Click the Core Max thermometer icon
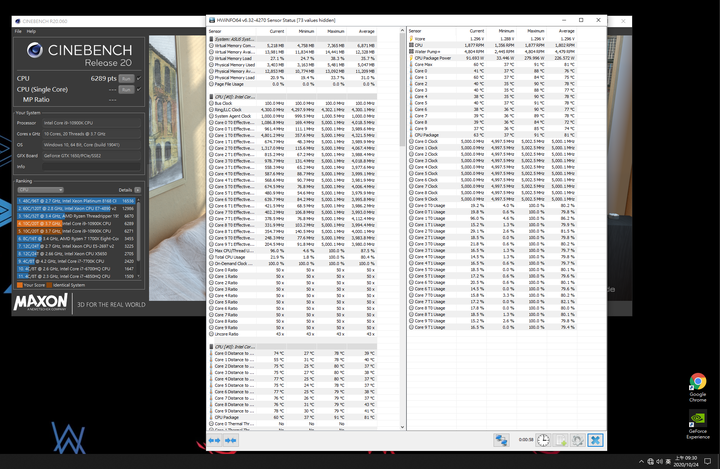The image size is (720, 469). point(411,65)
